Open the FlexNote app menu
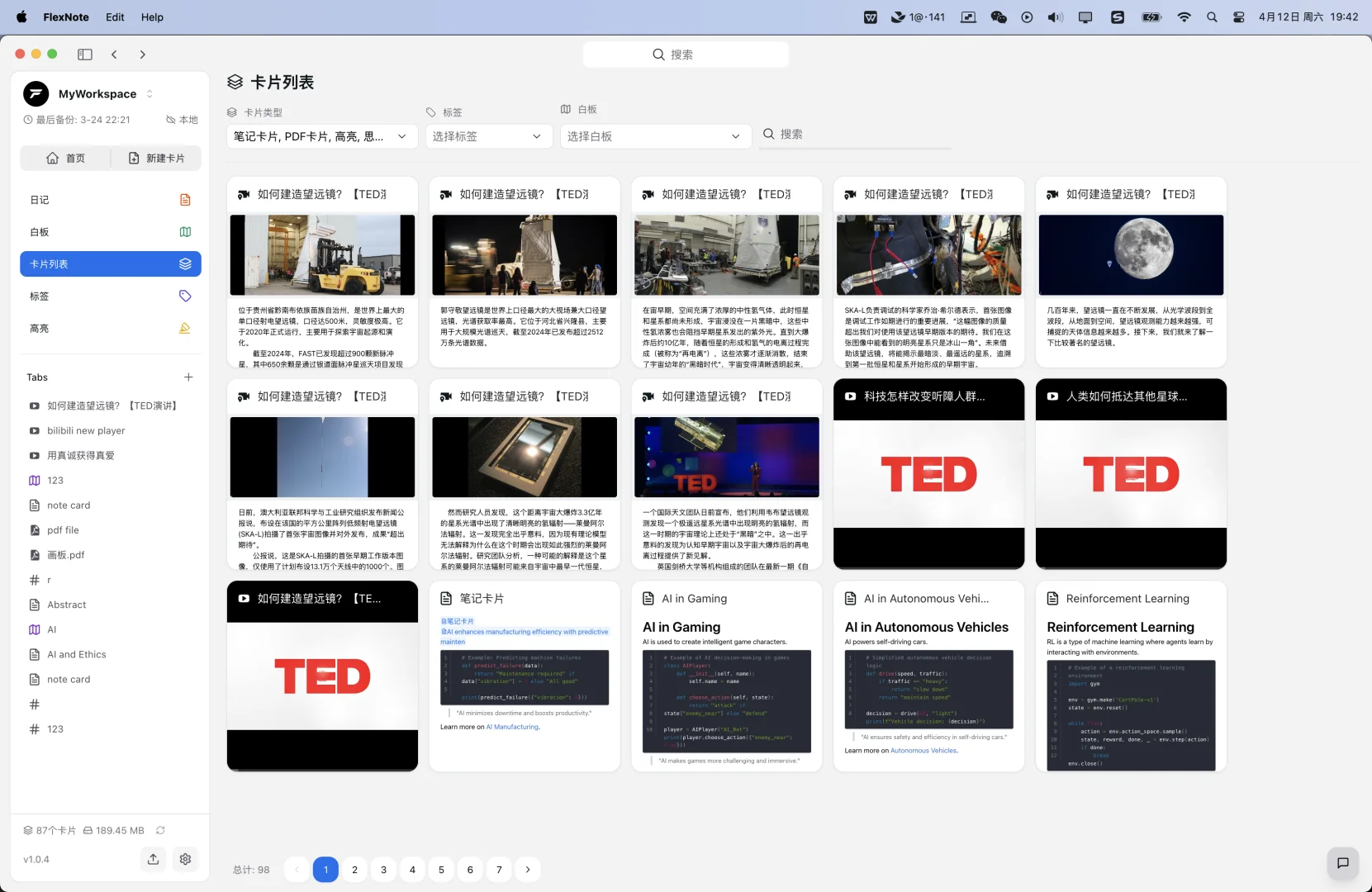 point(66,17)
